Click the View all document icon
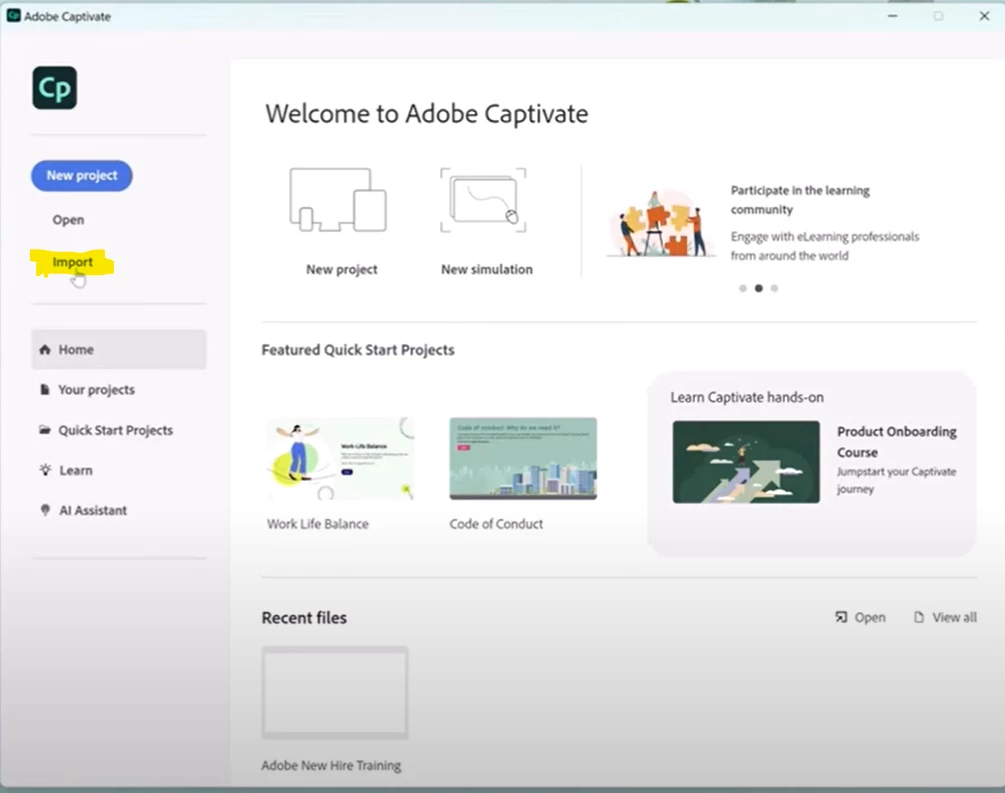Image resolution: width=1005 pixels, height=793 pixels. (918, 617)
